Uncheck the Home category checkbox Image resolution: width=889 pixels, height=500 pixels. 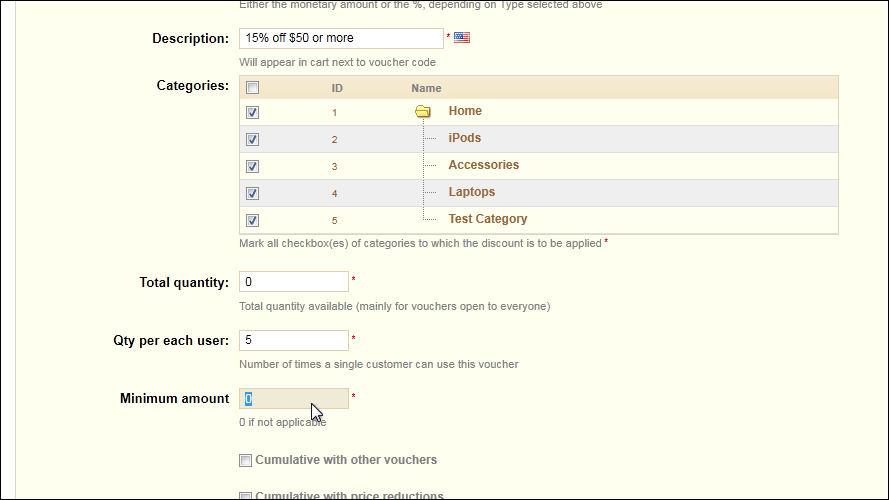click(252, 112)
